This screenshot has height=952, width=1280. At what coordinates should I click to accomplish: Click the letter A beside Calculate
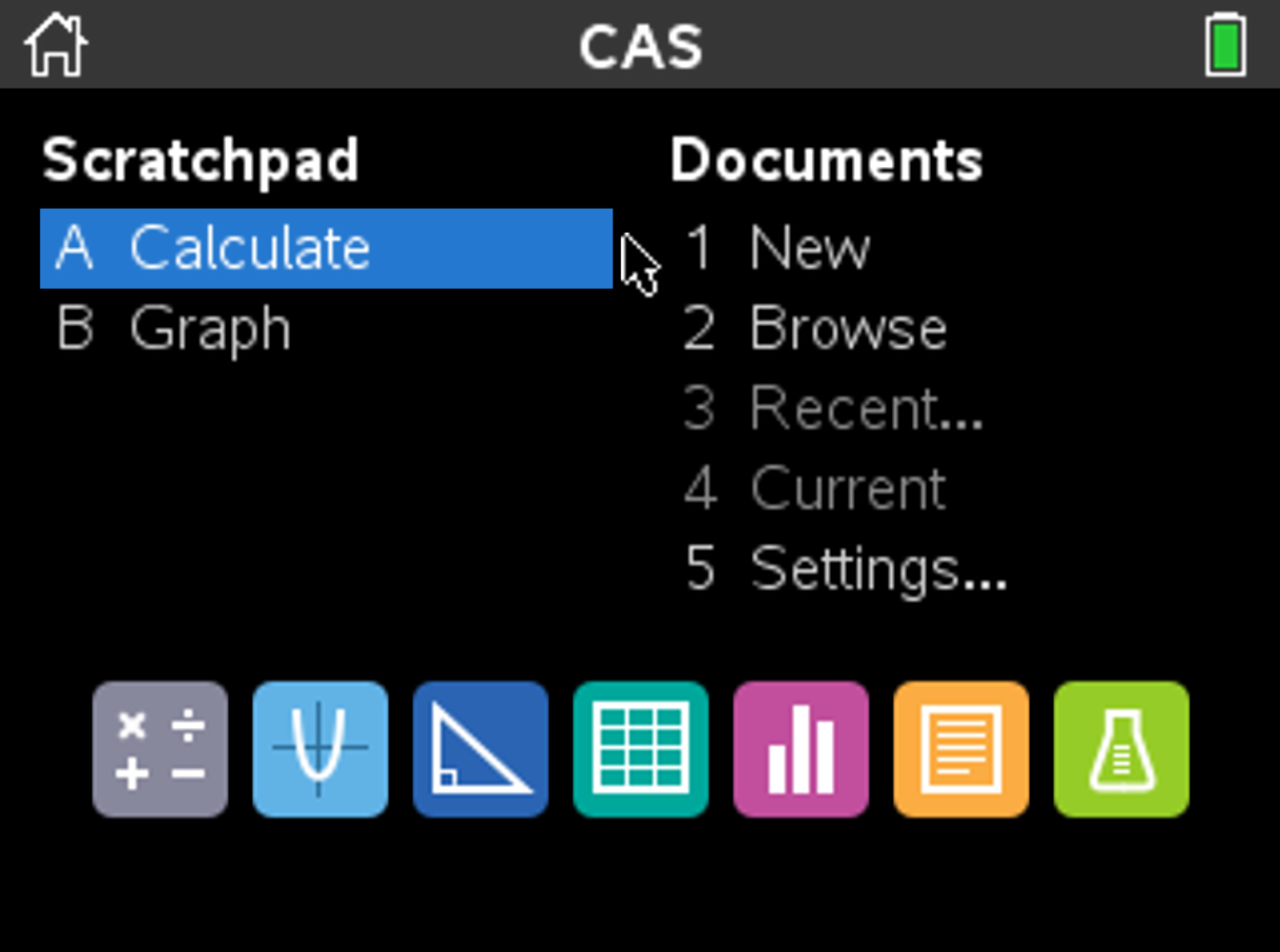point(74,249)
